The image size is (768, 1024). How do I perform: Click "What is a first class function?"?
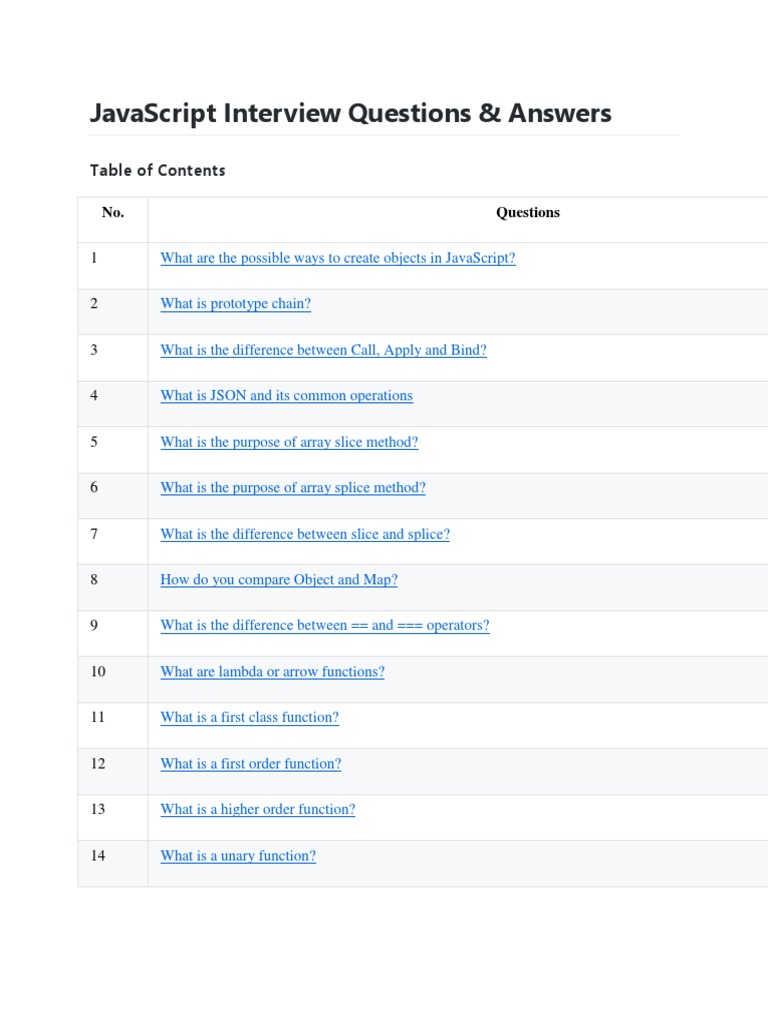click(x=250, y=718)
